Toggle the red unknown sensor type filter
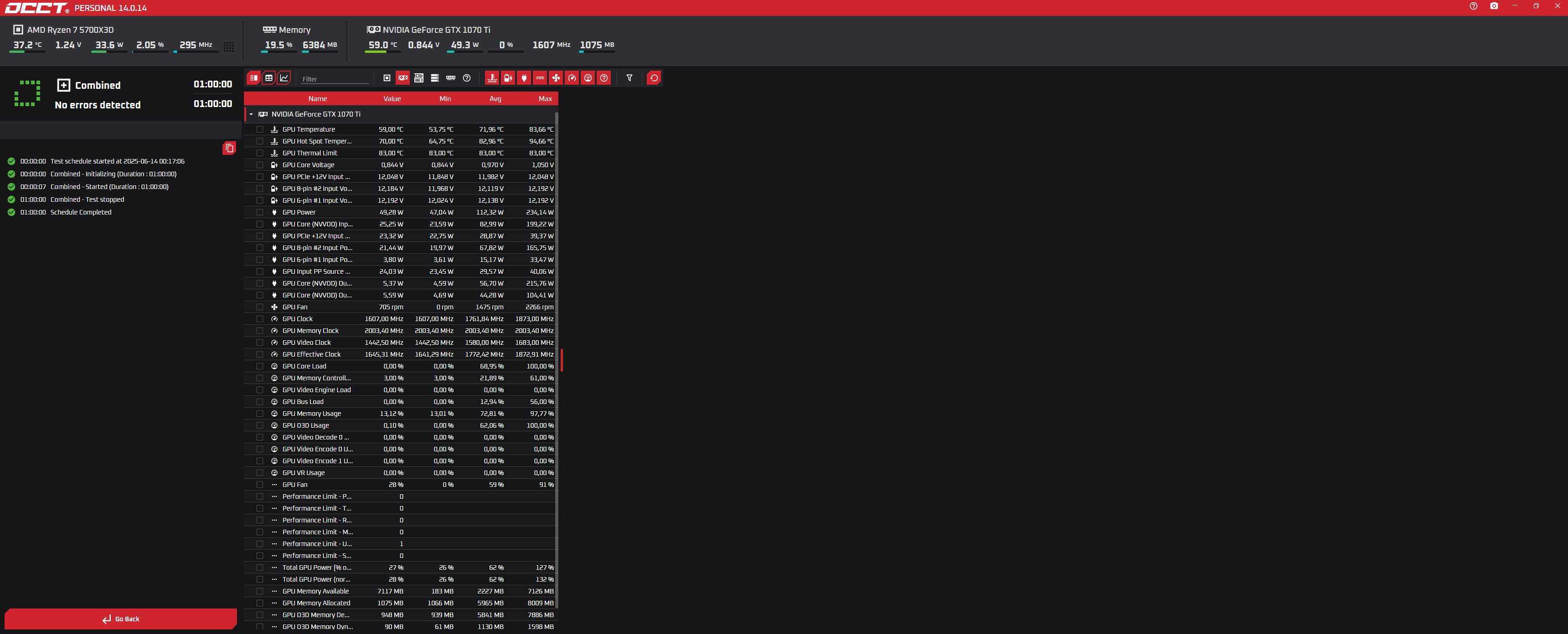Viewport: 1568px width, 634px height. click(x=604, y=78)
